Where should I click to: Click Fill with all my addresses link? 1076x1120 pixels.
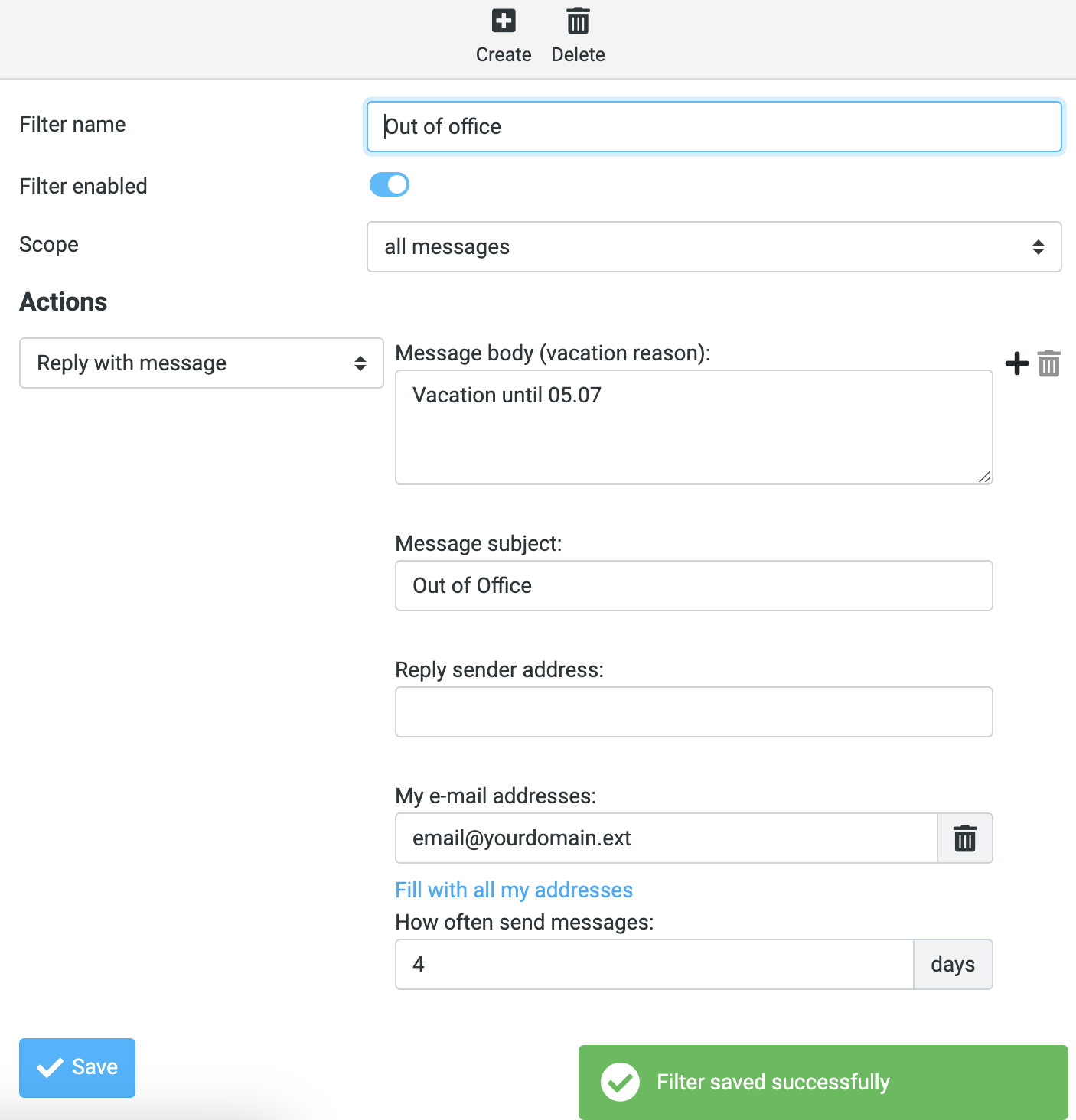pyautogui.click(x=514, y=890)
